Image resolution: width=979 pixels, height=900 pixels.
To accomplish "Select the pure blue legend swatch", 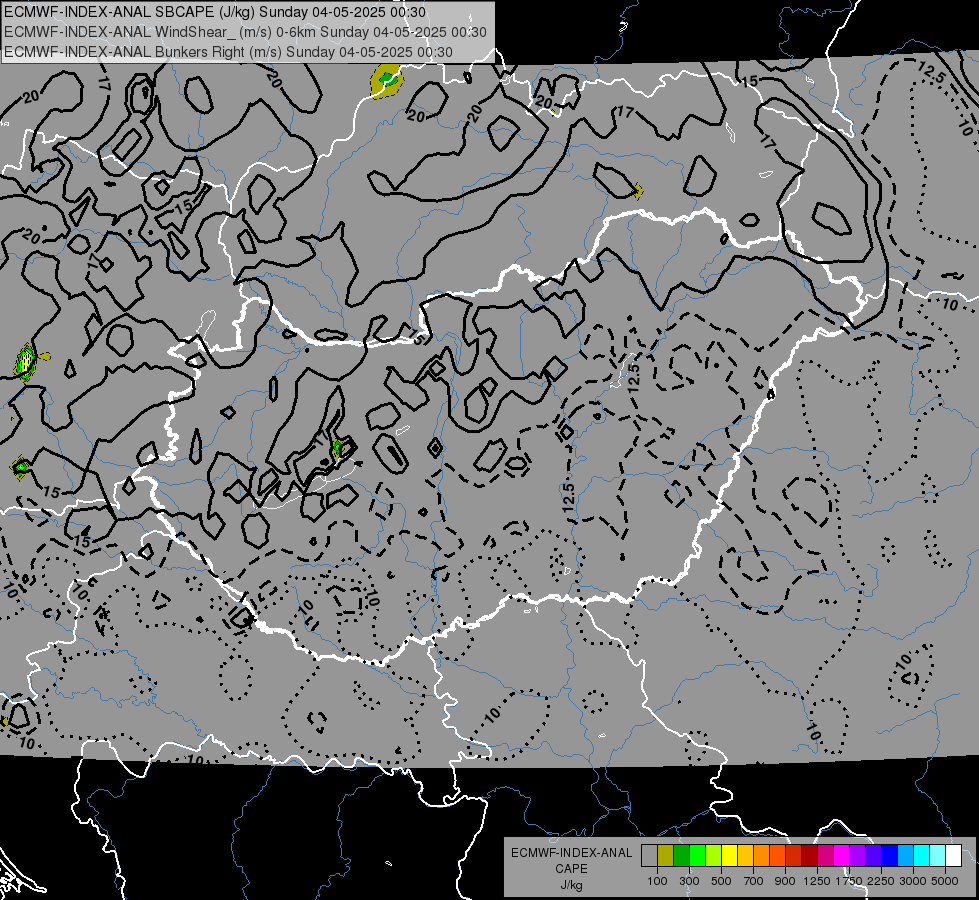I will [x=890, y=856].
